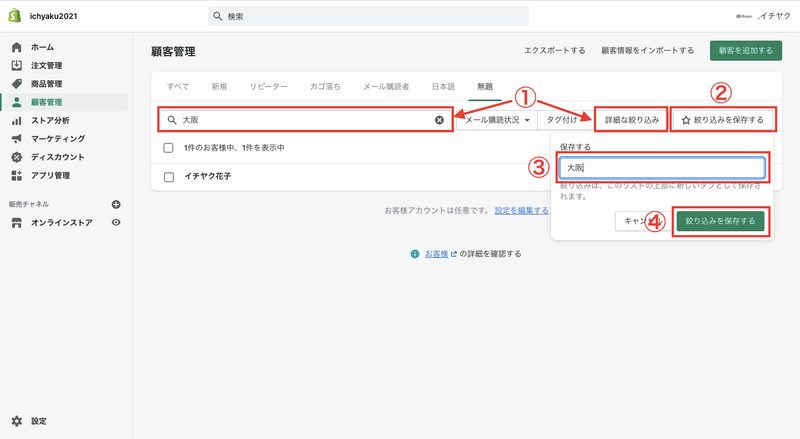Open 注文管理 in the sidebar
Screen dimensions: 800x439
pyautogui.click(x=46, y=65)
